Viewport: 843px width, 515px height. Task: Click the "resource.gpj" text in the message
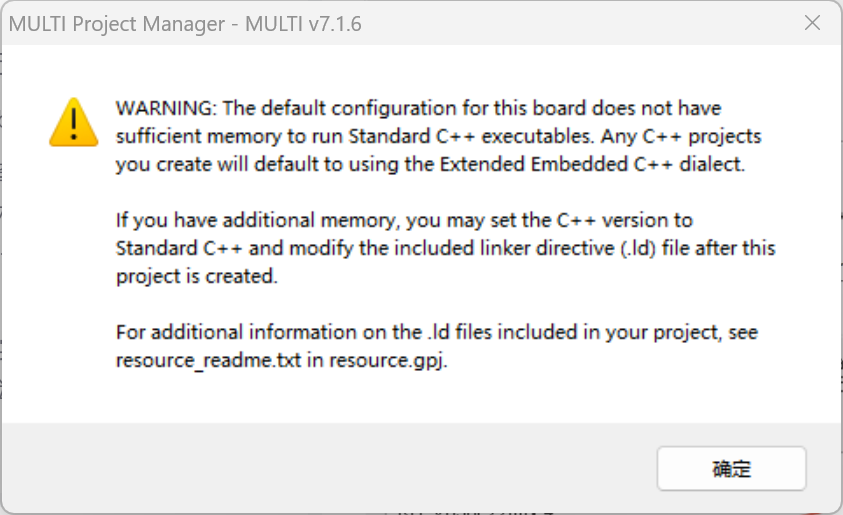pos(389,360)
